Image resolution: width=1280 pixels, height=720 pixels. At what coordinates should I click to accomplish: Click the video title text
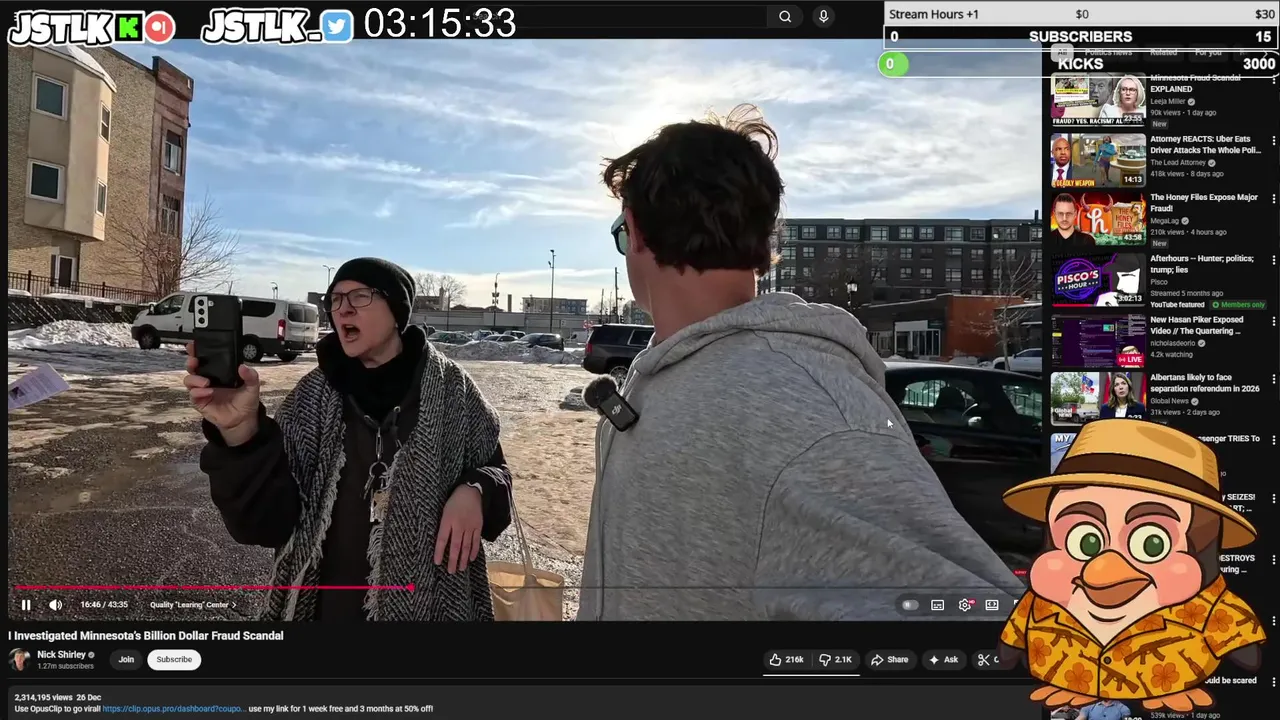[x=146, y=636]
